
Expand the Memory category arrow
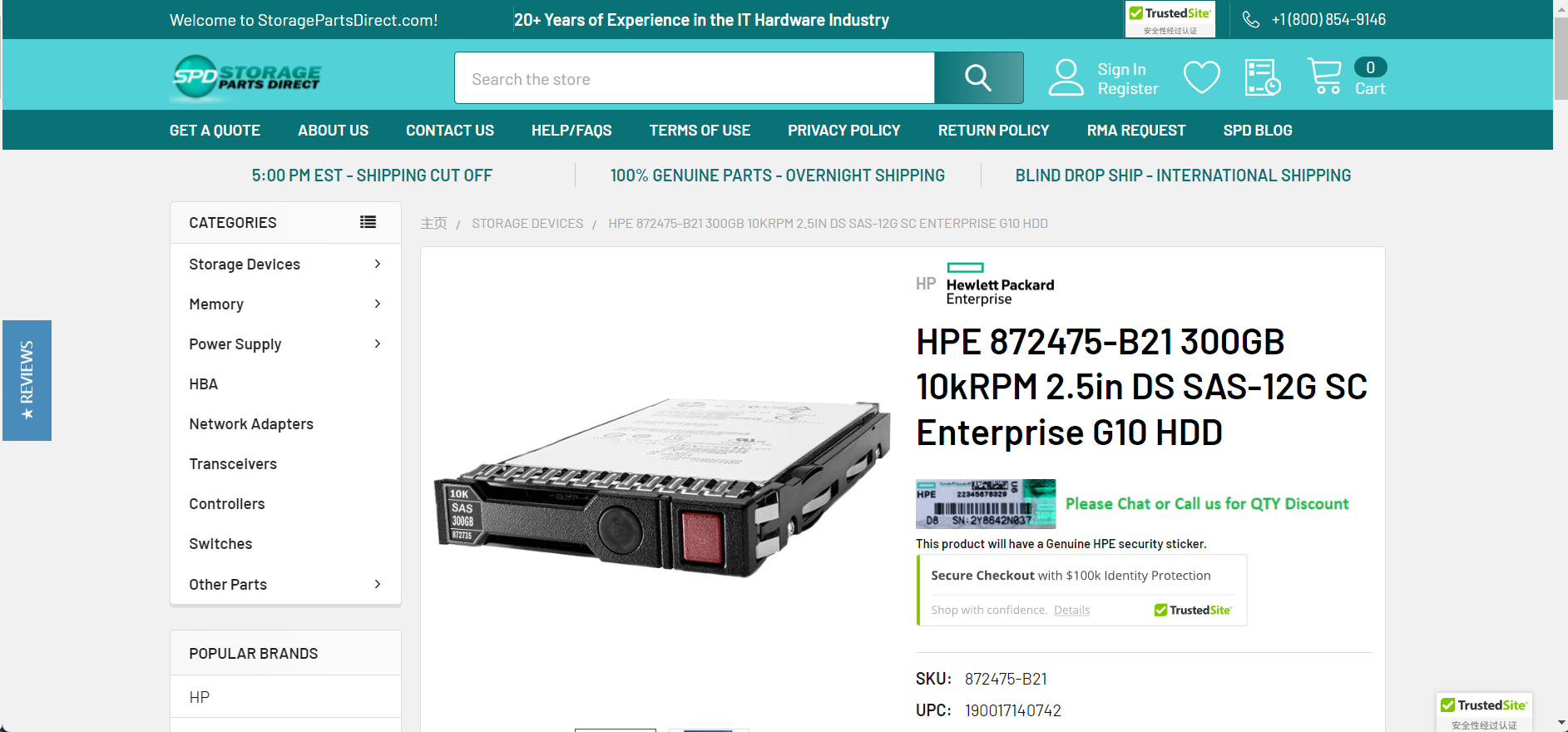pos(378,304)
